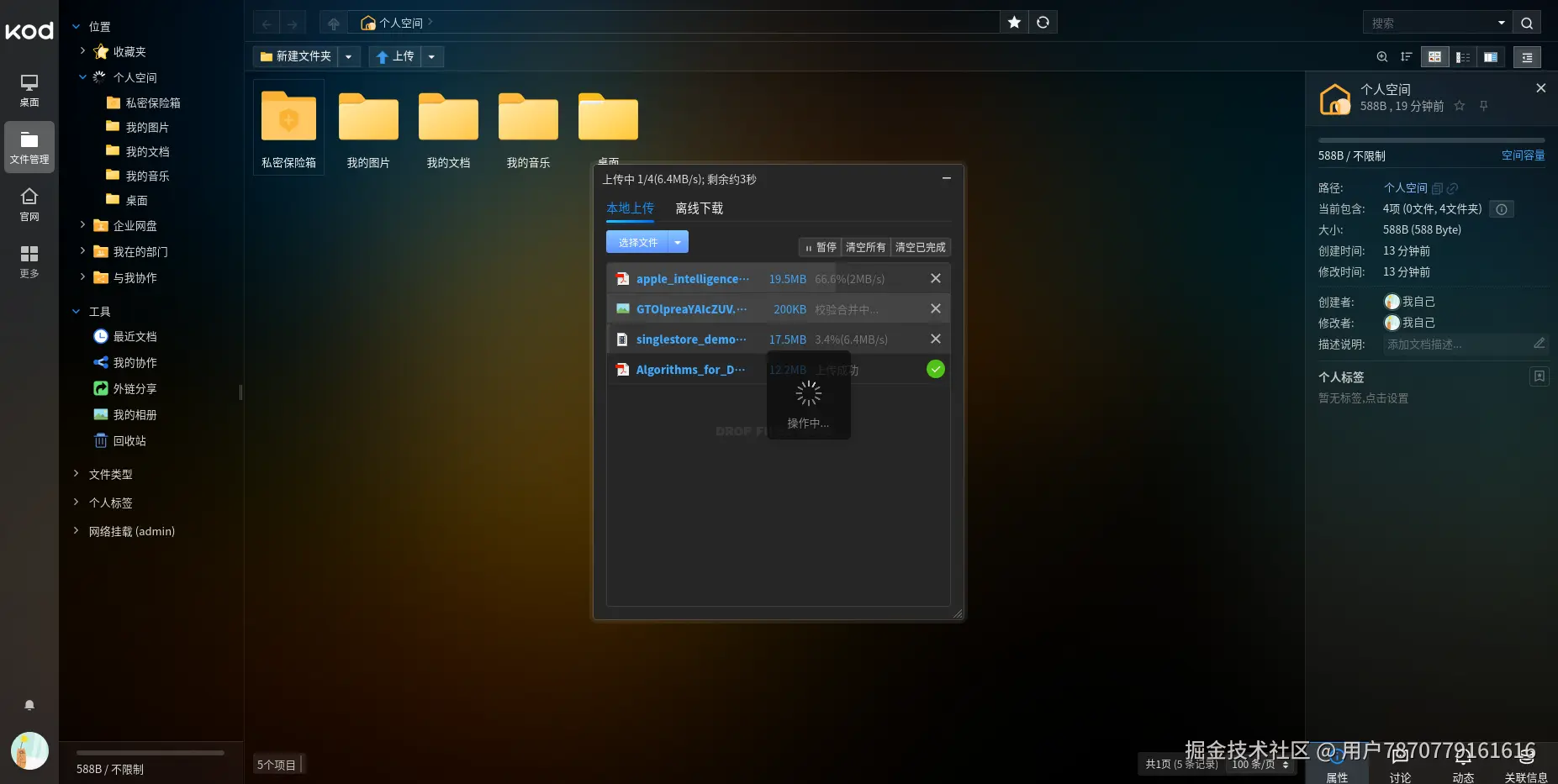
Task: Switch to list view mode
Action: coord(1463,57)
